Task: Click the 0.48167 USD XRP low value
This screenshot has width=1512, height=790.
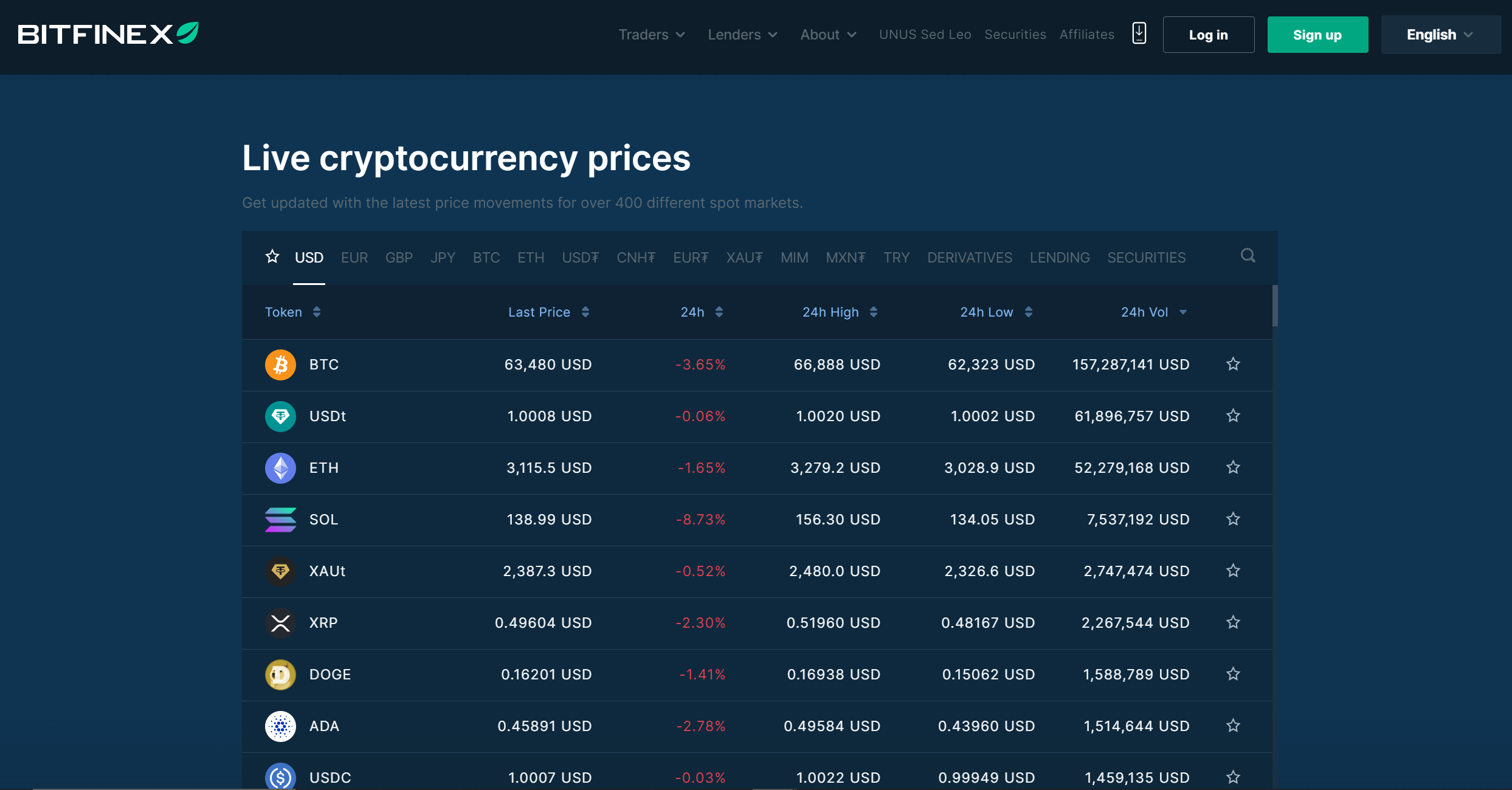Action: 988,623
